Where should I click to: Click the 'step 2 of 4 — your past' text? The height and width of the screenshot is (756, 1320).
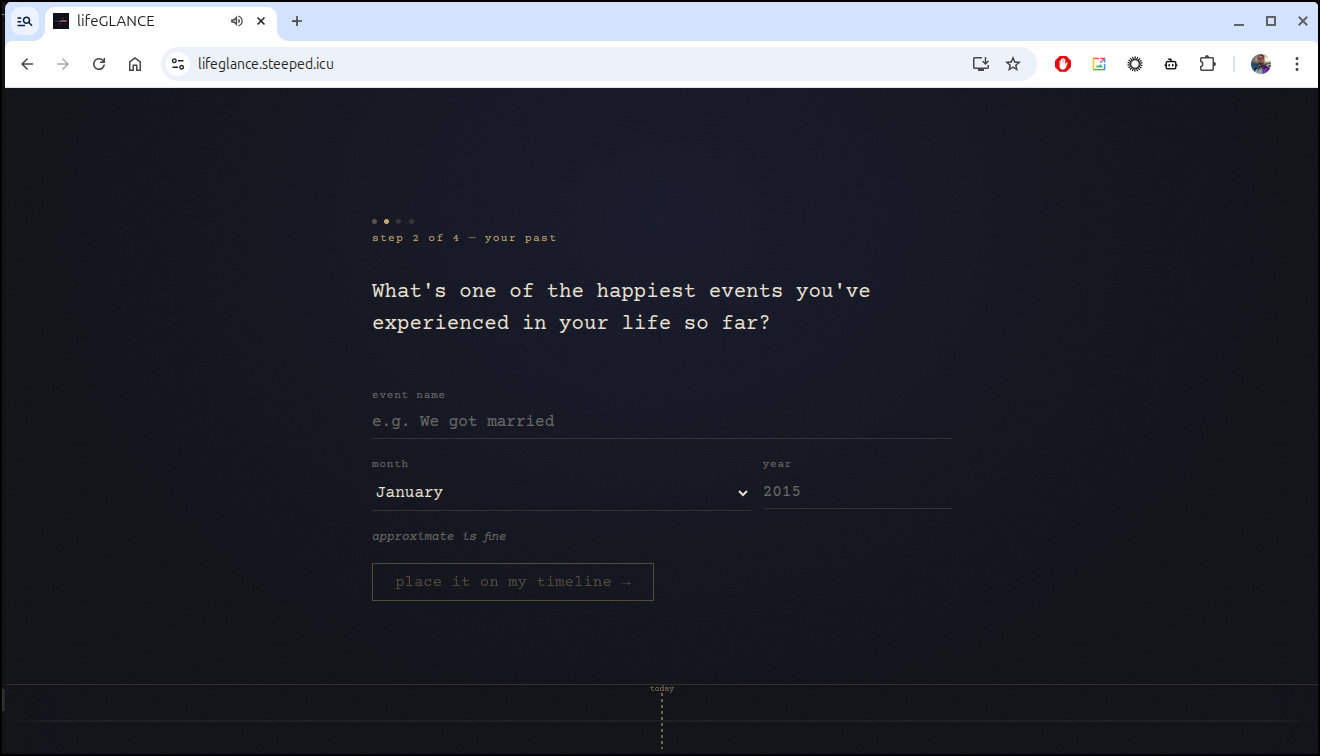coord(464,238)
